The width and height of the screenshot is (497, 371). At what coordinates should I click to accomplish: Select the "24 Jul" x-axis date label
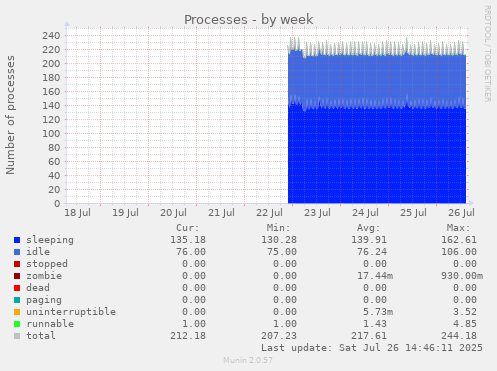(x=365, y=213)
